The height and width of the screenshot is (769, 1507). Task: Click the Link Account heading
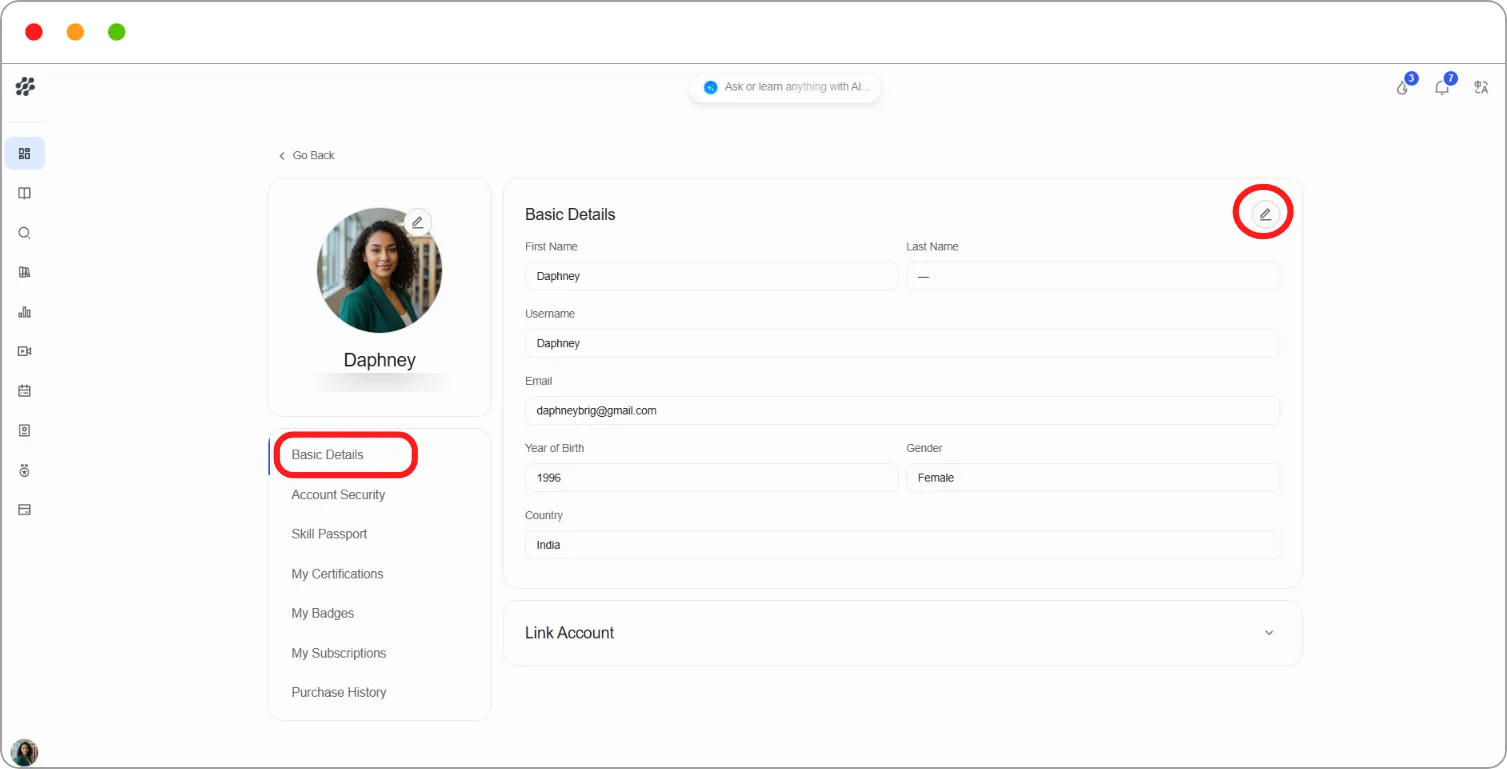pos(569,633)
